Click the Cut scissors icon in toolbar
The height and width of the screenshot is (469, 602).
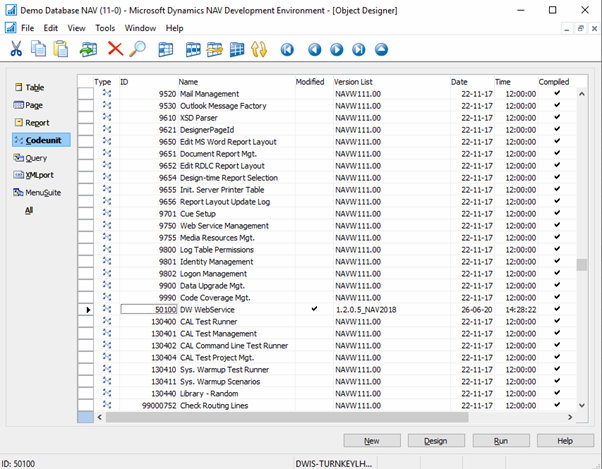pos(16,48)
